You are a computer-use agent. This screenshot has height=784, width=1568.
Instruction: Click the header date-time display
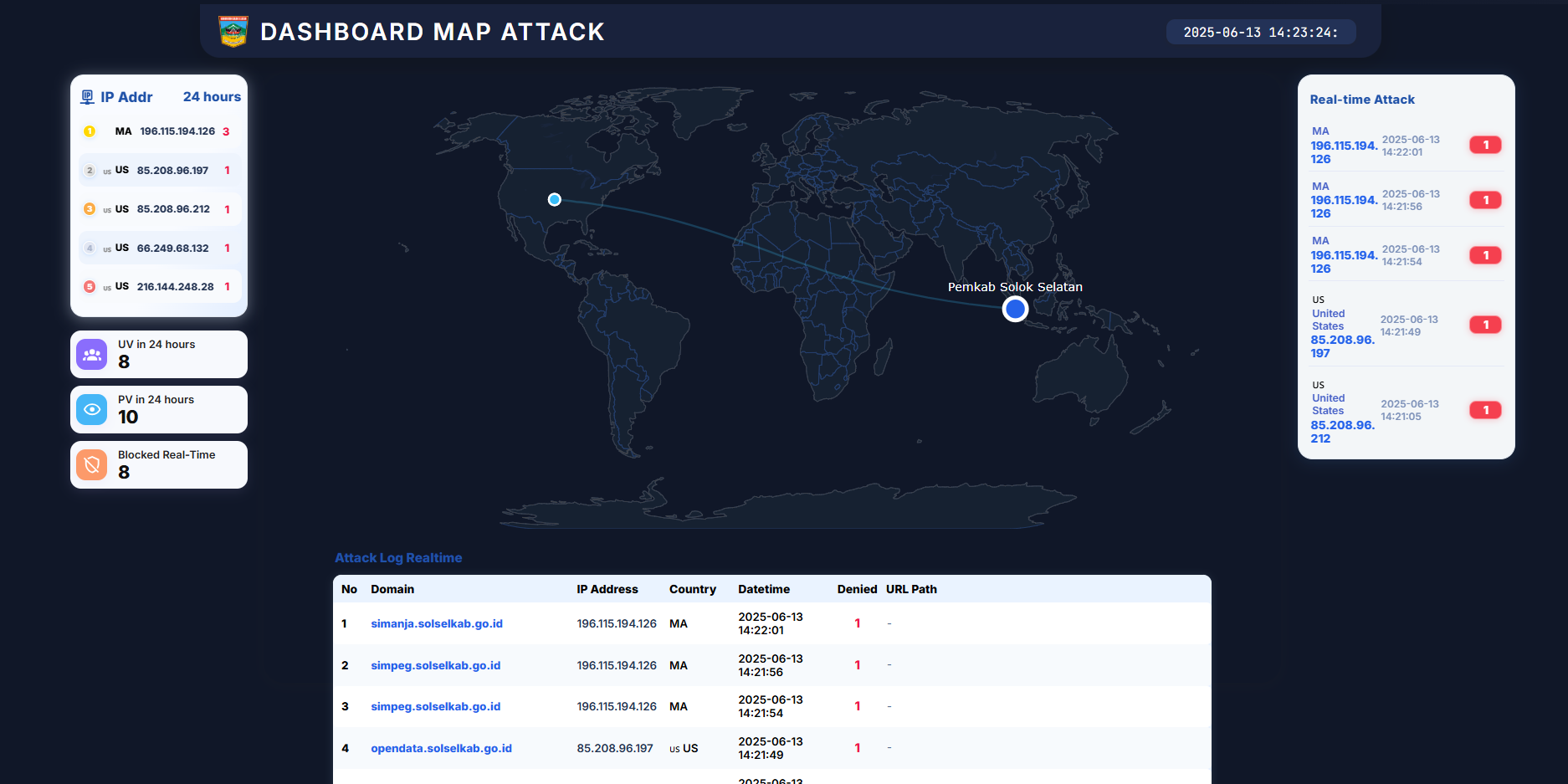pyautogui.click(x=1261, y=33)
